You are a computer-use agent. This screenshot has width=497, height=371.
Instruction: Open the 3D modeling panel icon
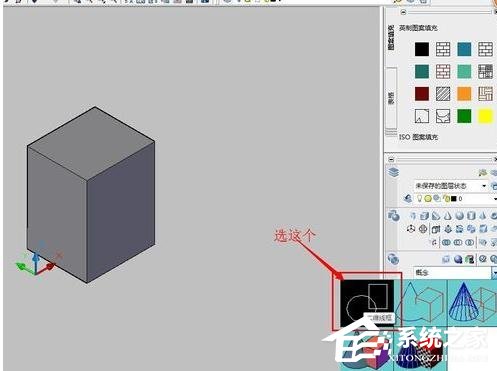click(394, 216)
